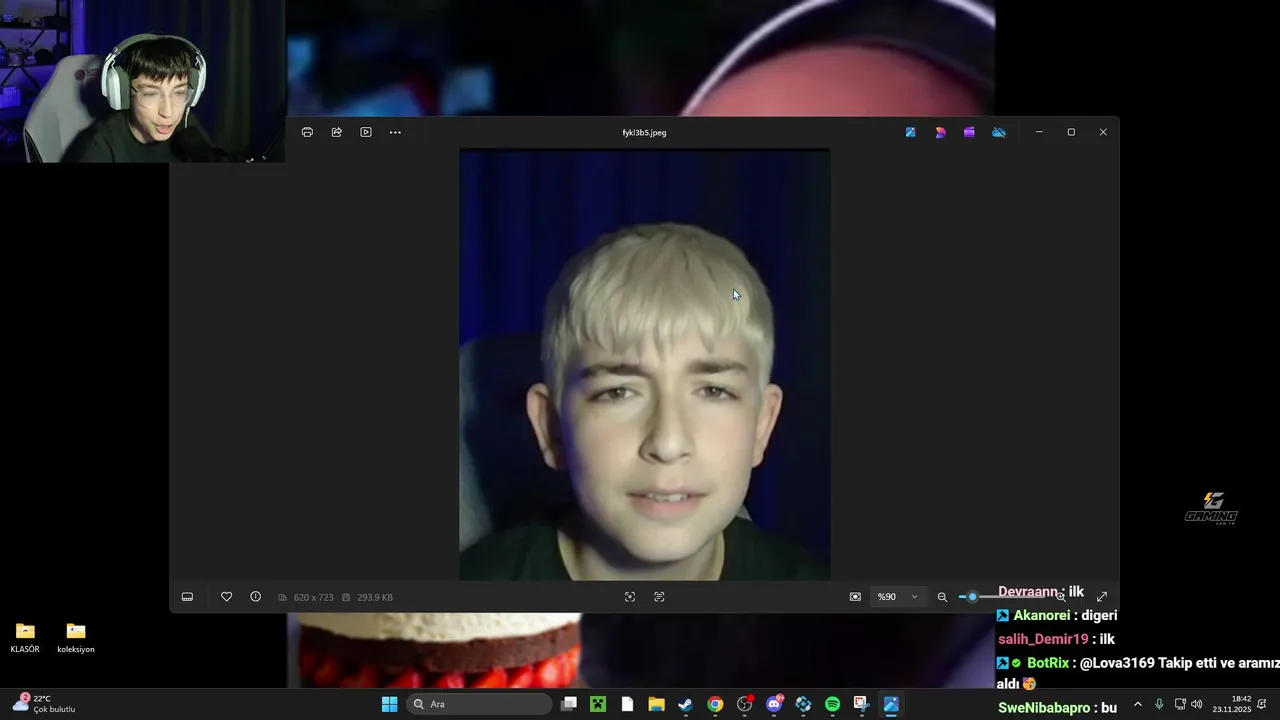1280x720 pixels.
Task: Open the white document taskbar icon
Action: click(x=627, y=704)
